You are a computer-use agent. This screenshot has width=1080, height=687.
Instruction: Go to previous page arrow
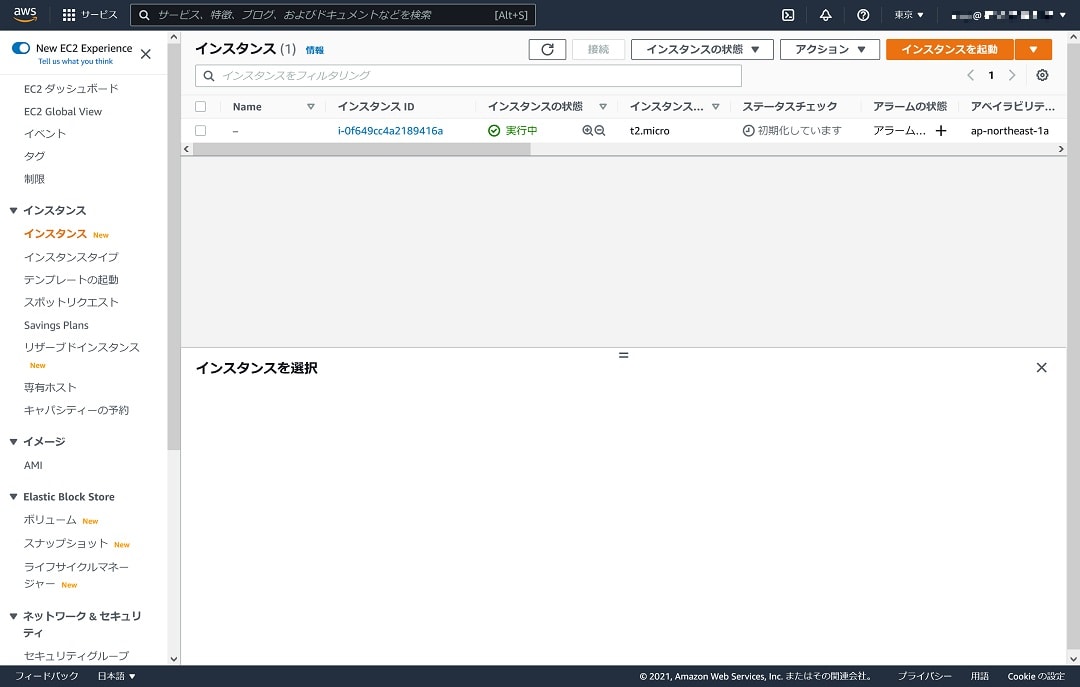[x=970, y=75]
